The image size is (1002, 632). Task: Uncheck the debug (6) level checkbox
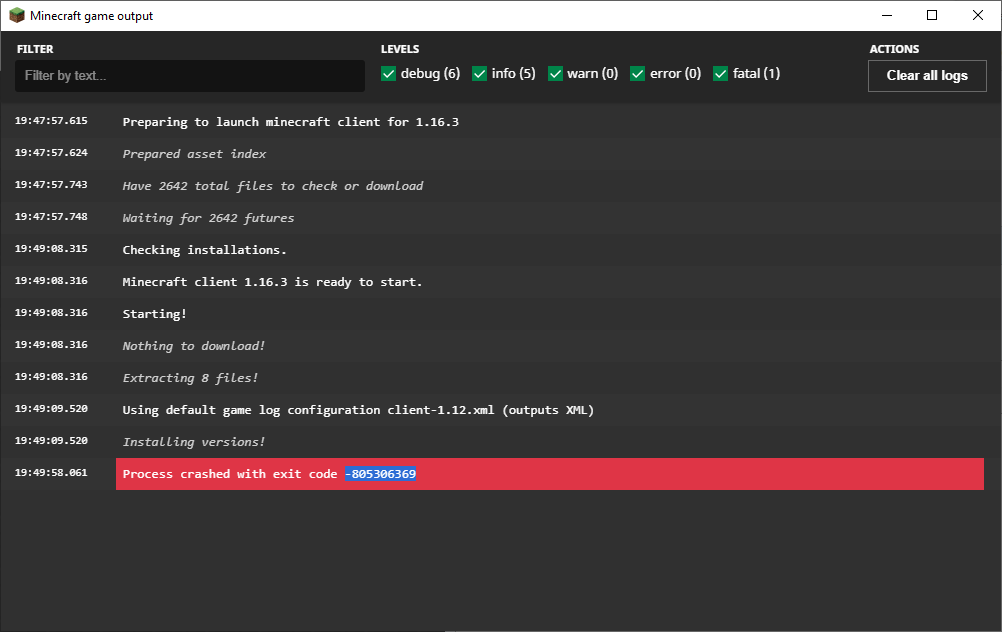[389, 74]
